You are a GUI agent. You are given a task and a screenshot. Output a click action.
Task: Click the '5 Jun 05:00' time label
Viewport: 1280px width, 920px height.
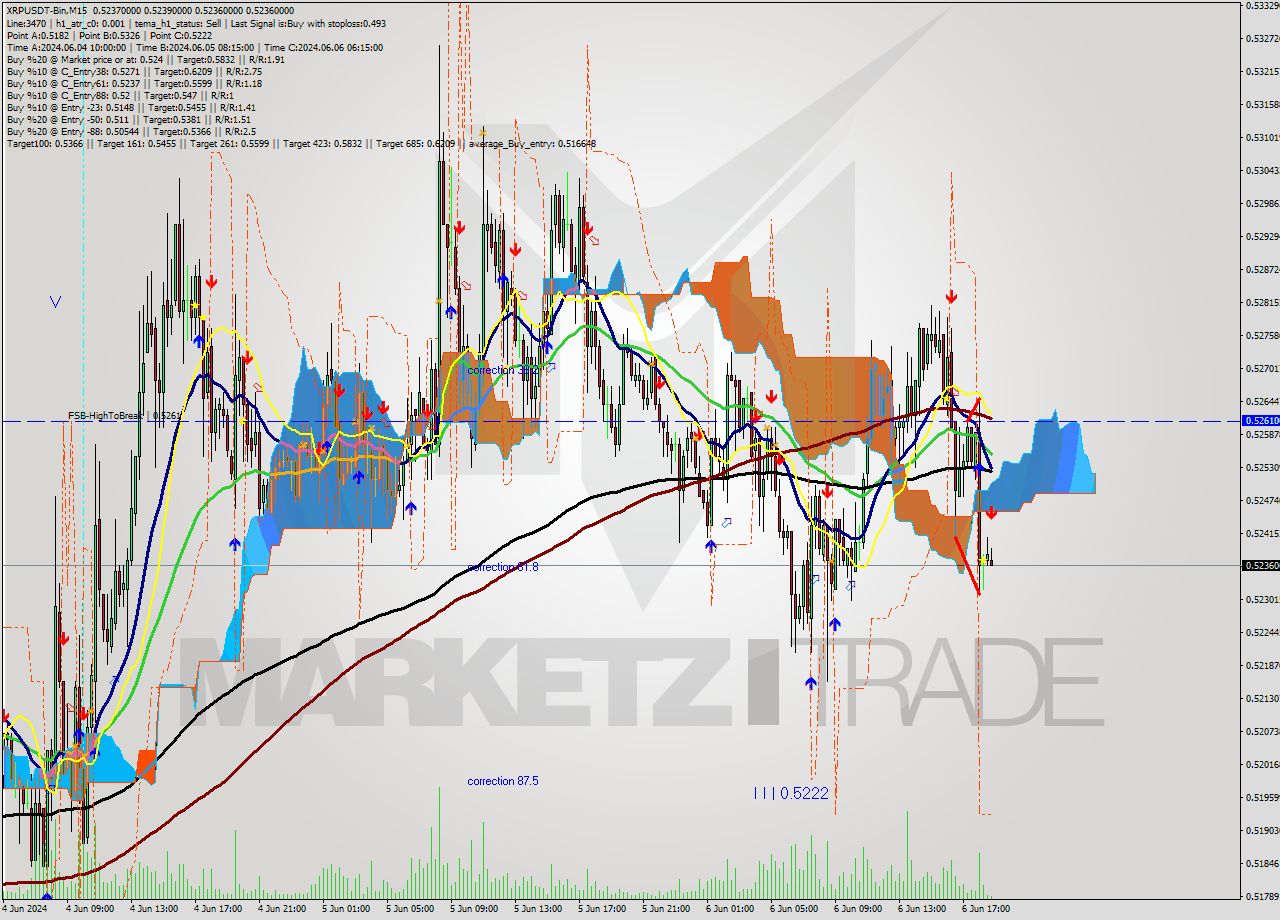click(x=408, y=910)
